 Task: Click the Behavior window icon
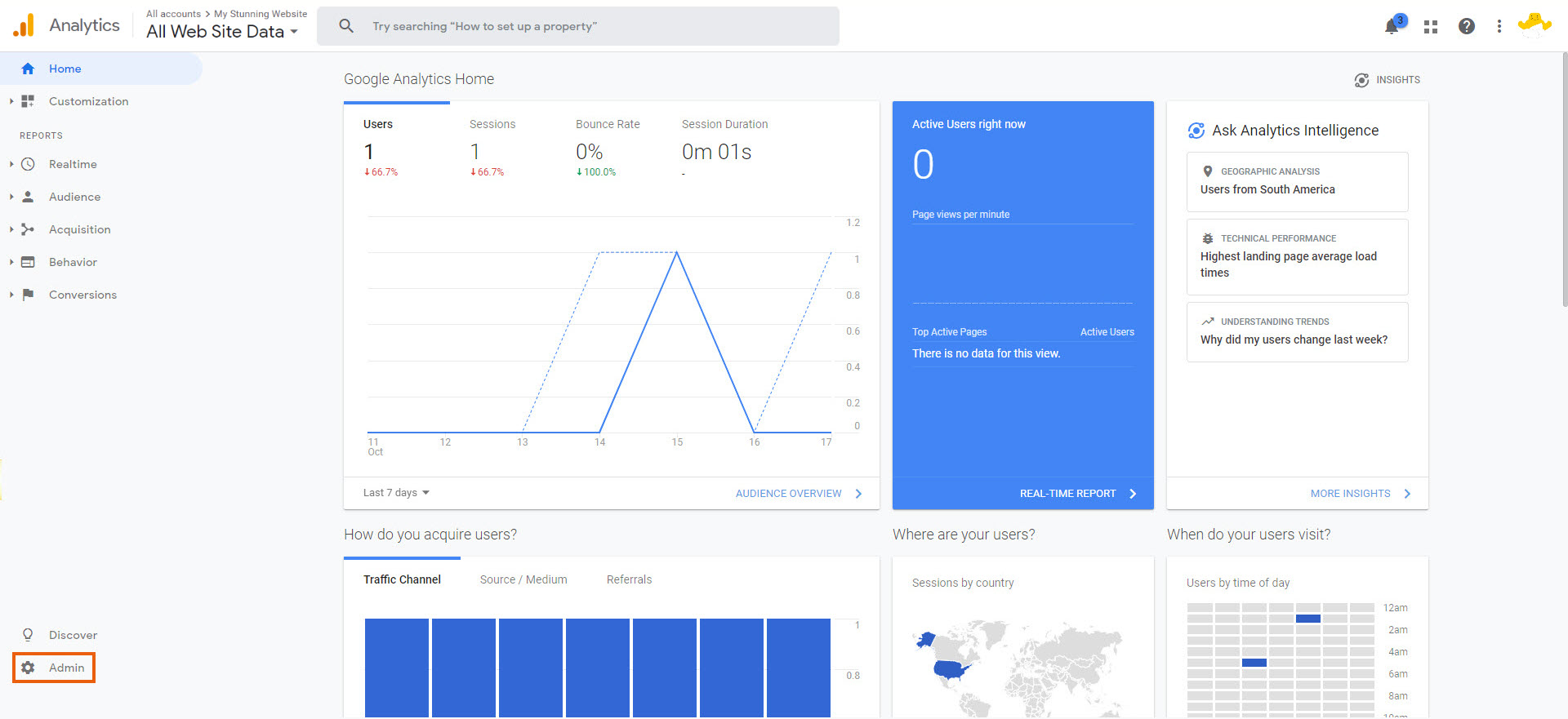pos(28,262)
